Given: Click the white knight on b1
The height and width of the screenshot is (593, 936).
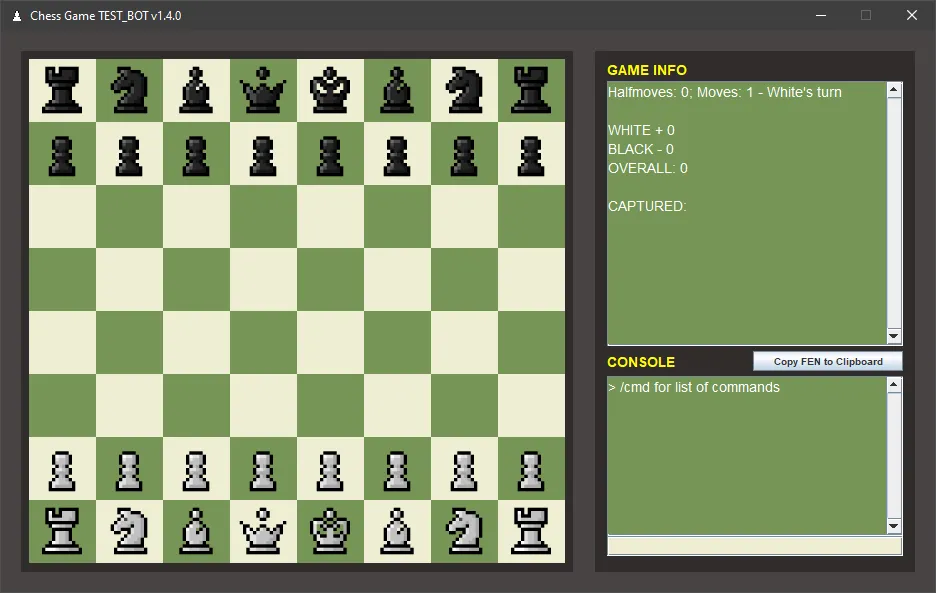Looking at the screenshot, I should click(x=129, y=530).
